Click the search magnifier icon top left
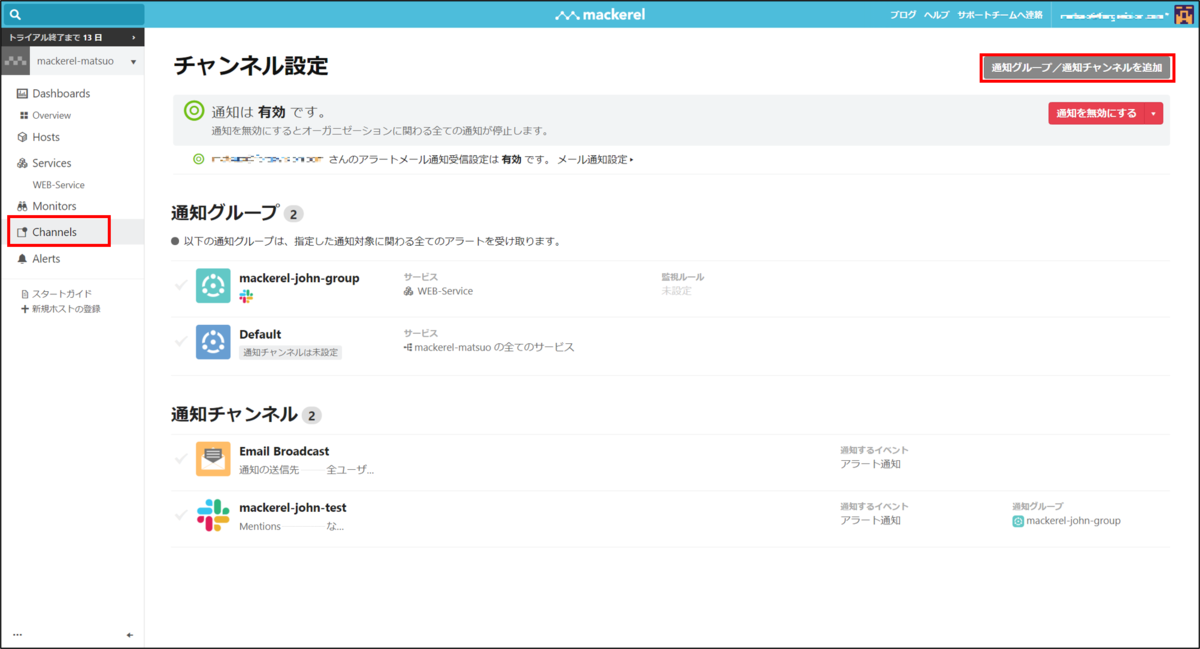1200x649 pixels. [14, 14]
